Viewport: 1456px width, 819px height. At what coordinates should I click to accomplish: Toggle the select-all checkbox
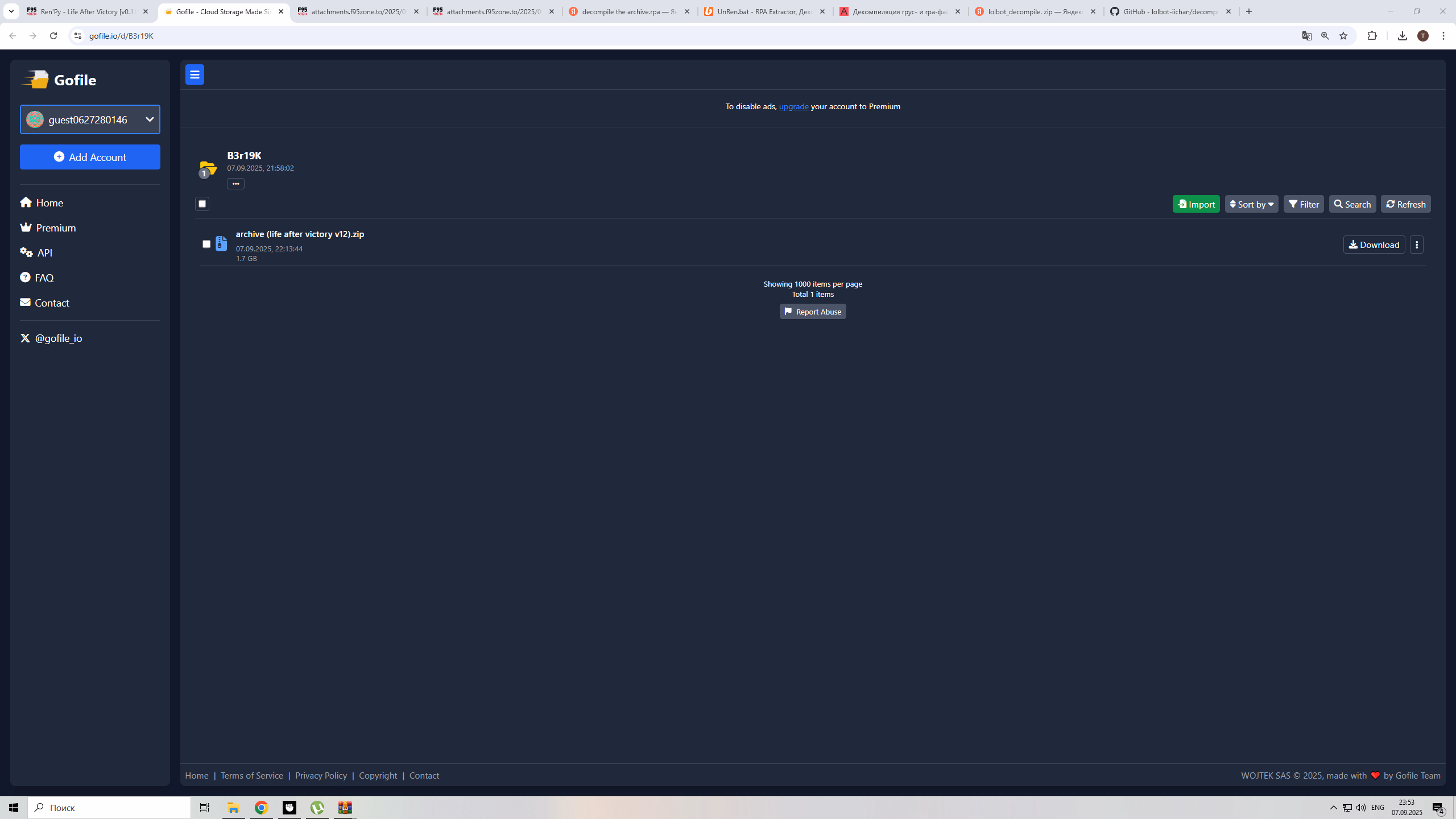pos(202,204)
